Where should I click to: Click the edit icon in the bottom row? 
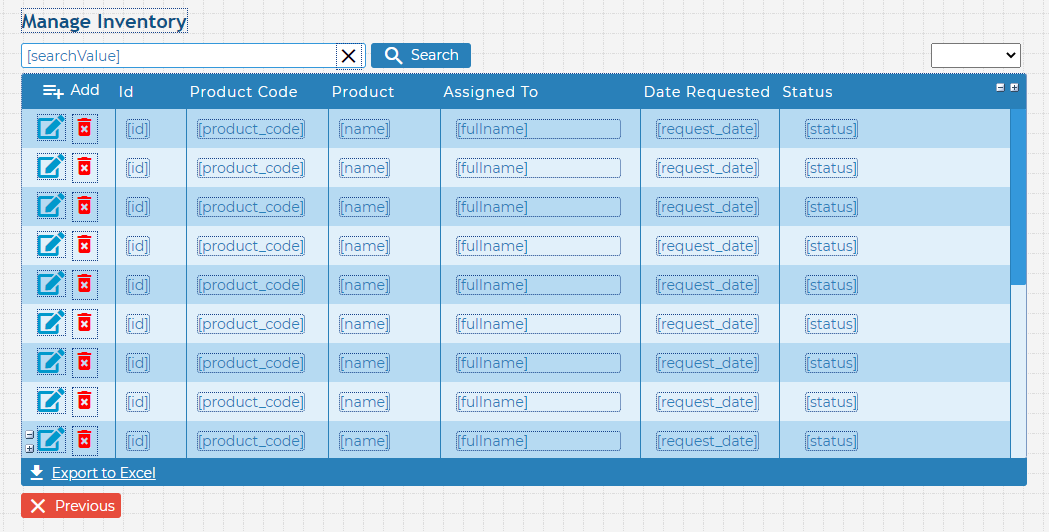tap(52, 440)
